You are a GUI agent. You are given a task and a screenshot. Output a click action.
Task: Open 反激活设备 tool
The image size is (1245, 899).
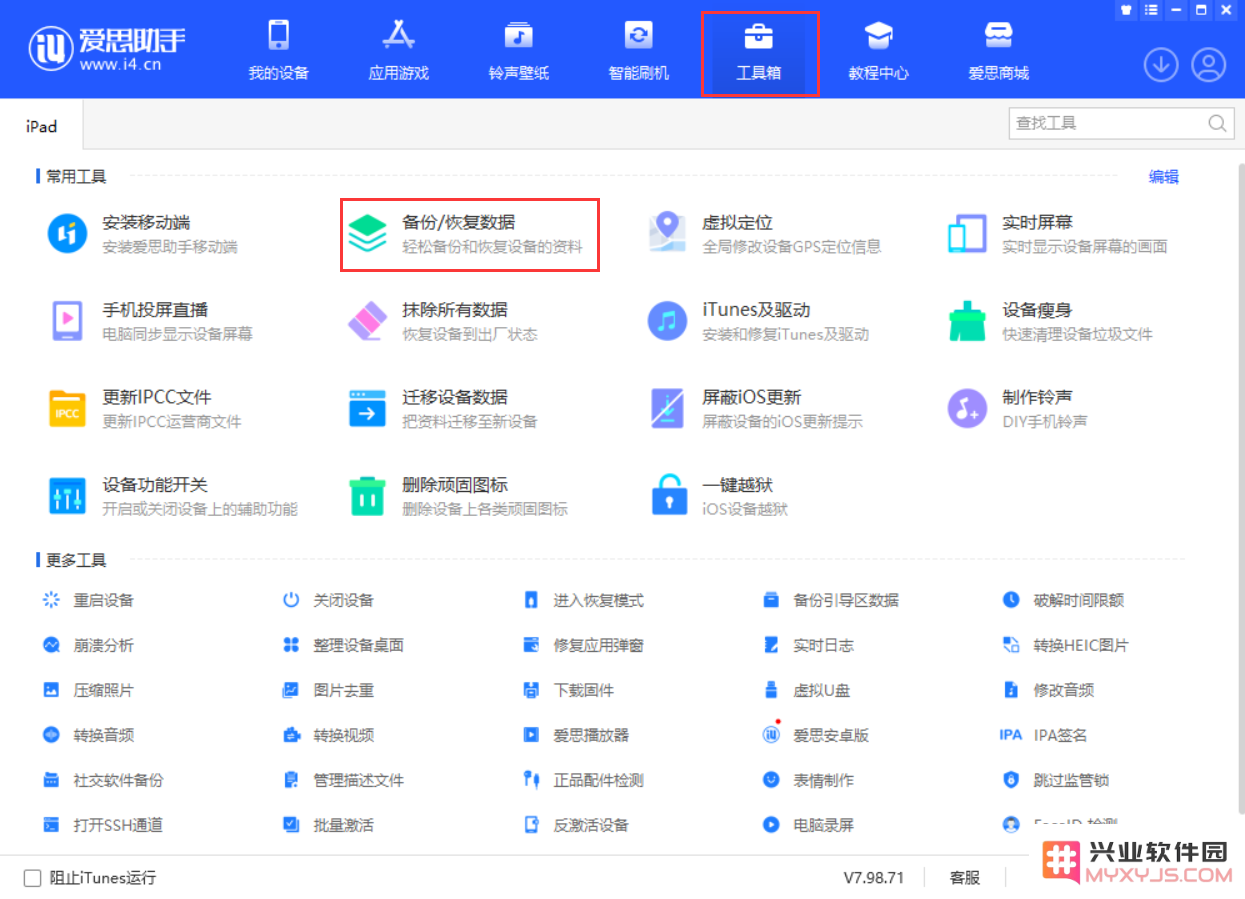coord(577,825)
